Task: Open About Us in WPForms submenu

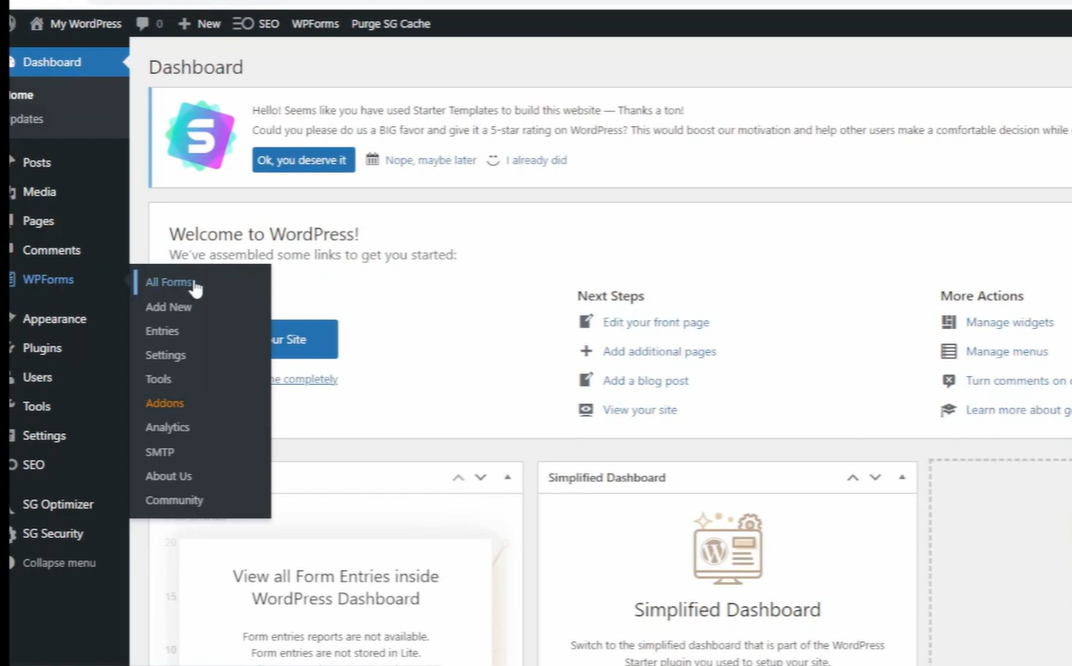Action: click(x=168, y=476)
